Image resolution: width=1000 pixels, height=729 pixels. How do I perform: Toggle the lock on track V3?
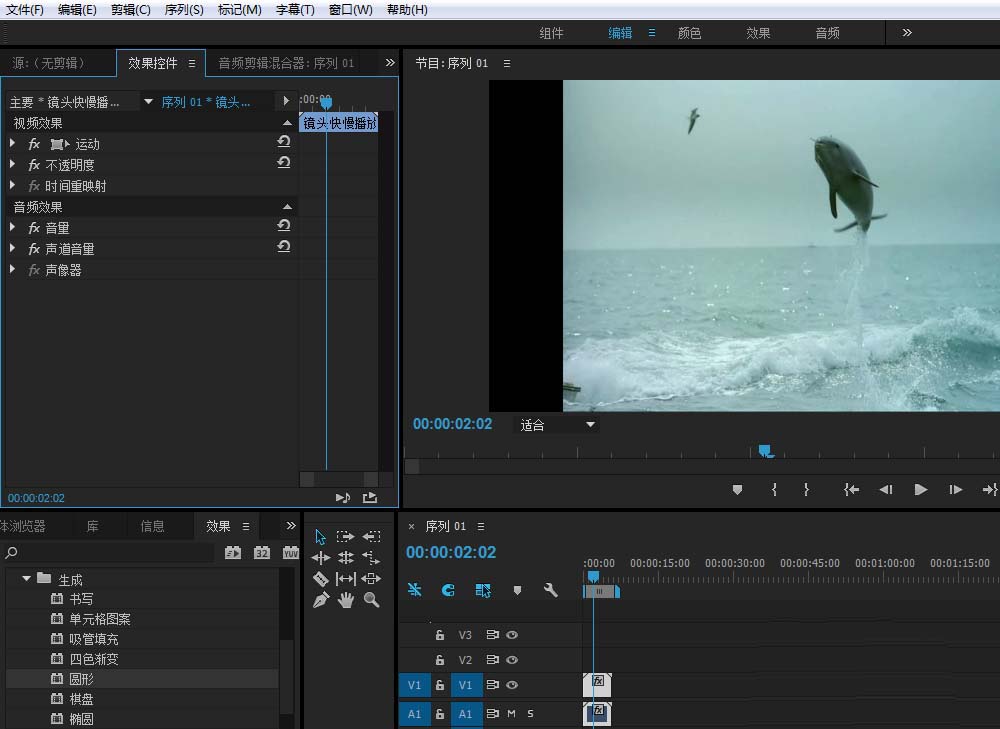pos(439,635)
